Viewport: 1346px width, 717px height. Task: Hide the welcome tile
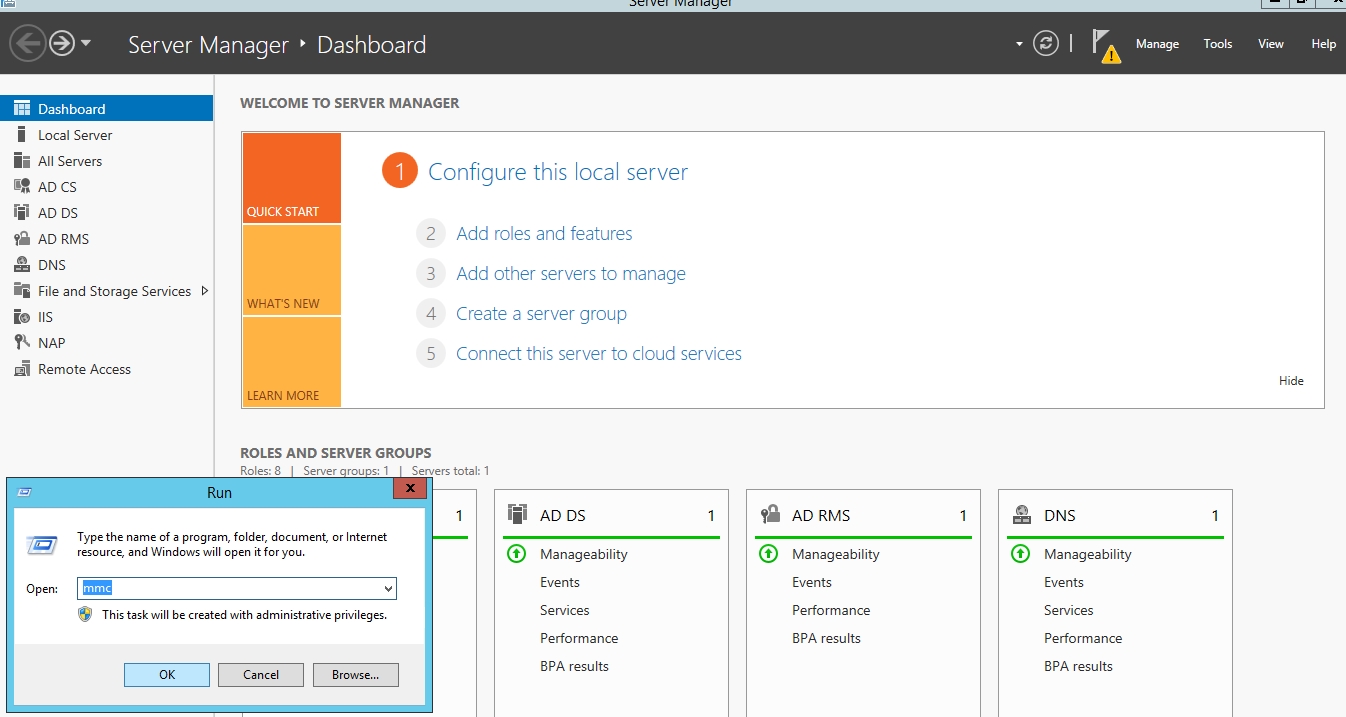tap(1291, 381)
